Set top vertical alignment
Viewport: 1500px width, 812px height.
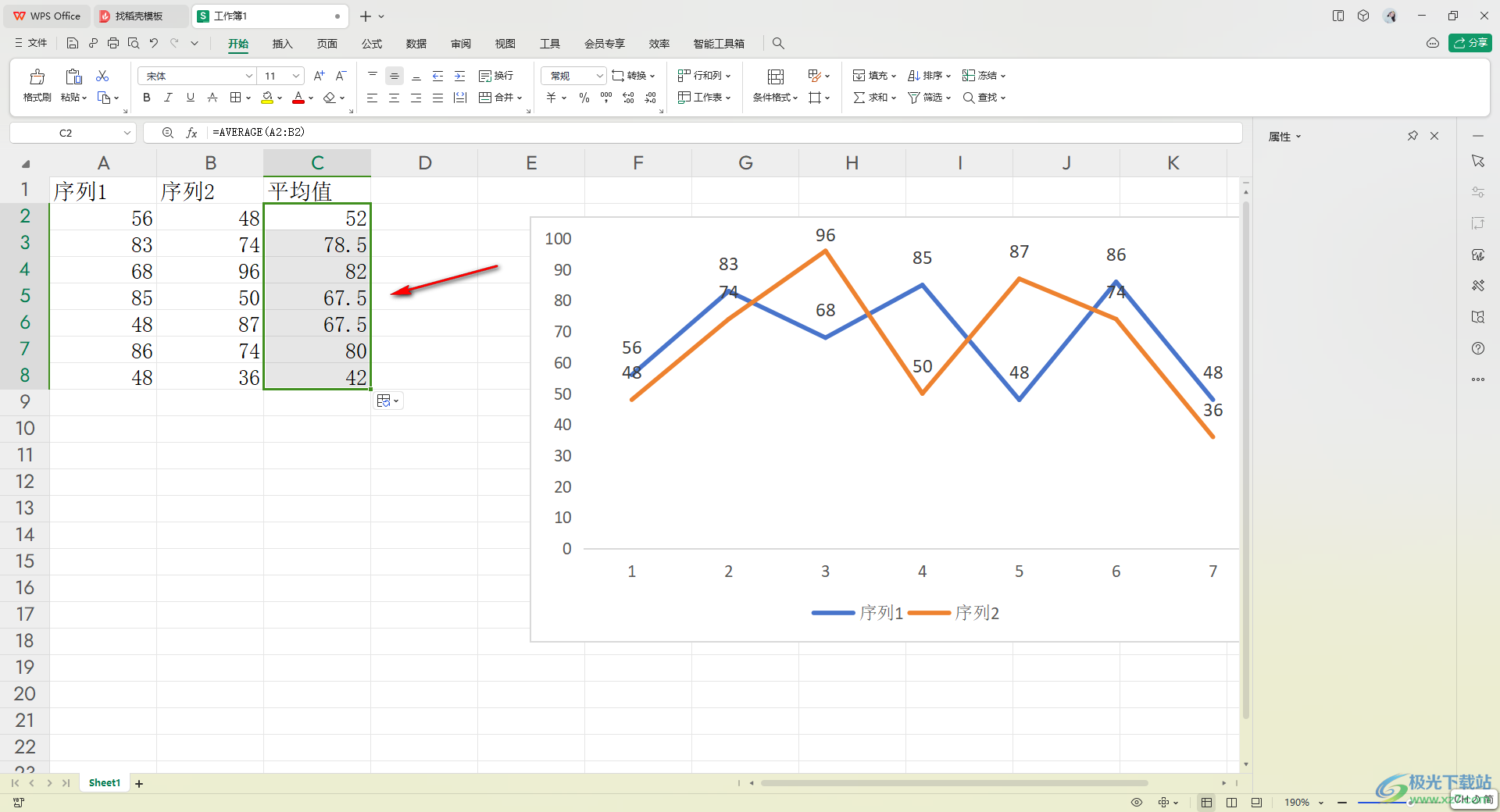[x=373, y=76]
